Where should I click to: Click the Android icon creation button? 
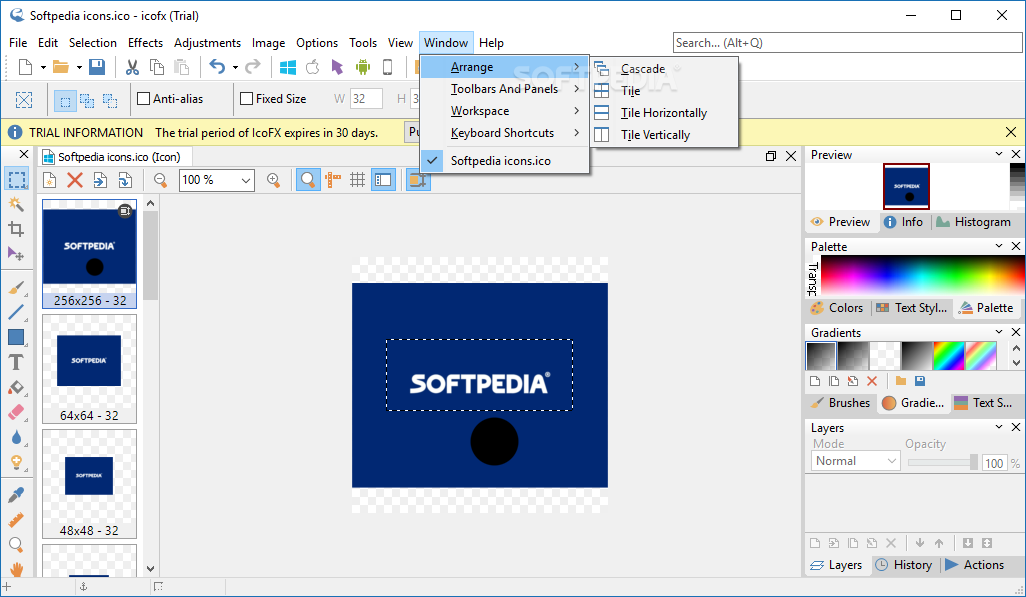(x=363, y=67)
